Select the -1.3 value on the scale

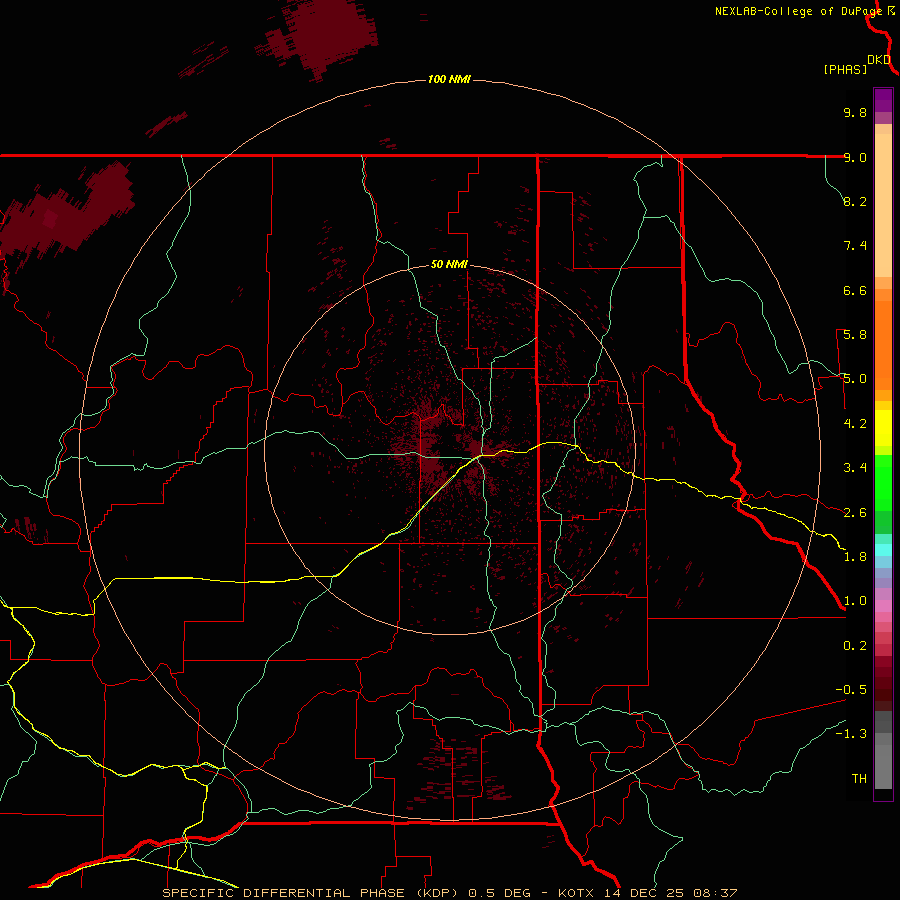pyautogui.click(x=851, y=734)
